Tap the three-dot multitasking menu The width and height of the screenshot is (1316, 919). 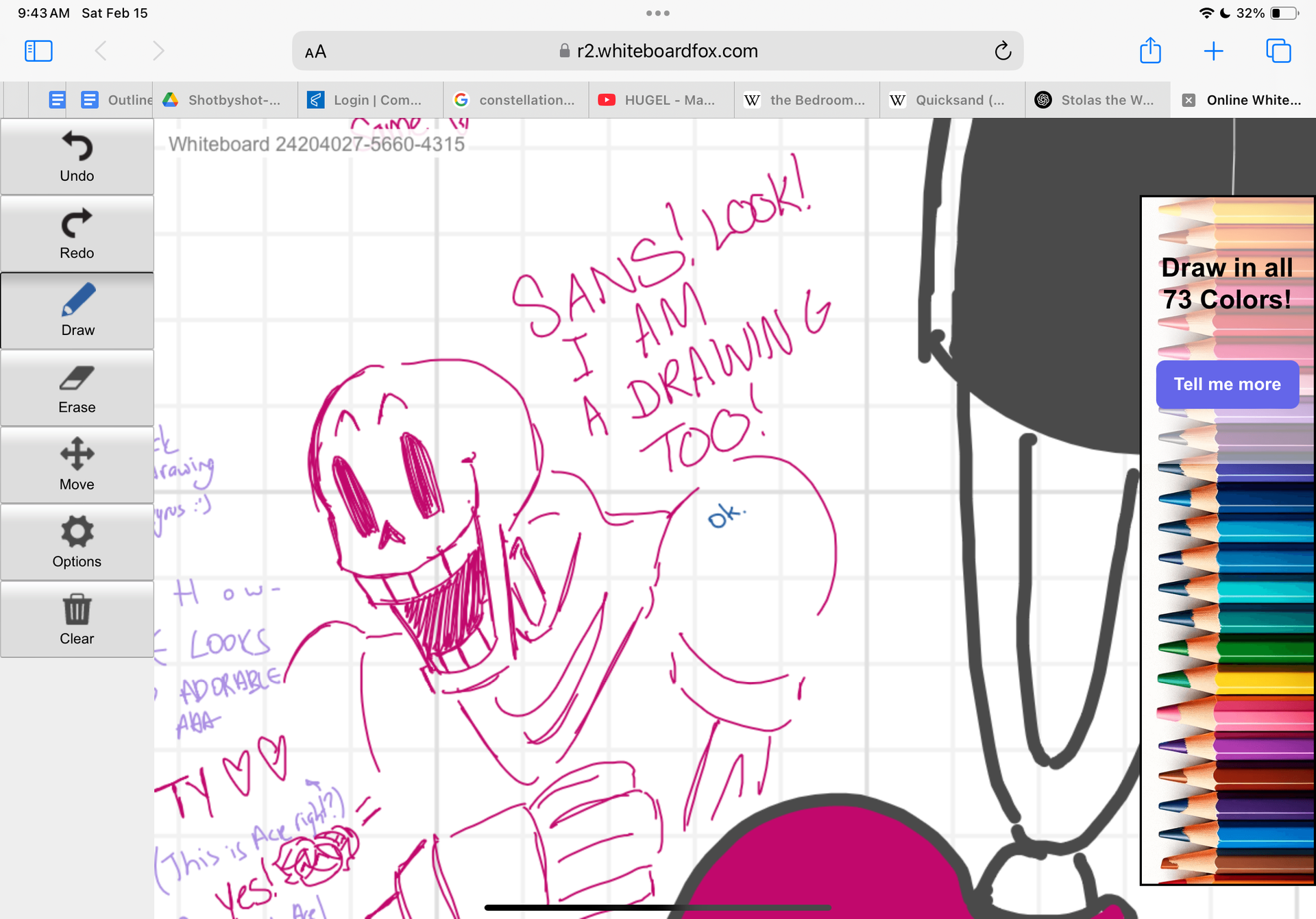click(658, 13)
